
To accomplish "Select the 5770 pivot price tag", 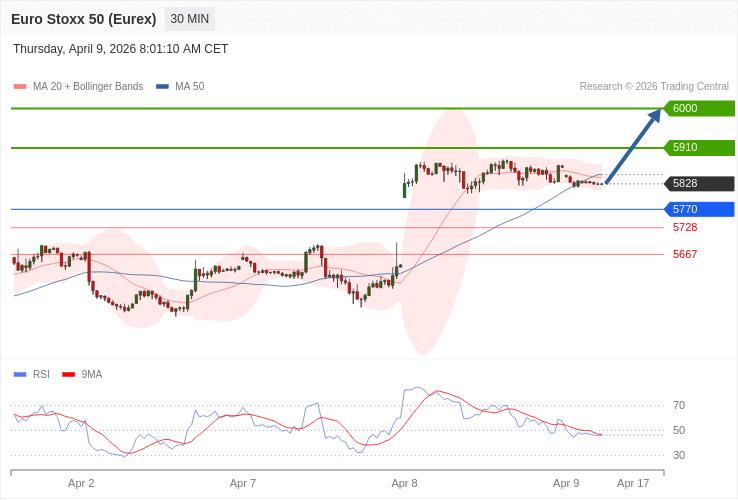I will [699, 209].
